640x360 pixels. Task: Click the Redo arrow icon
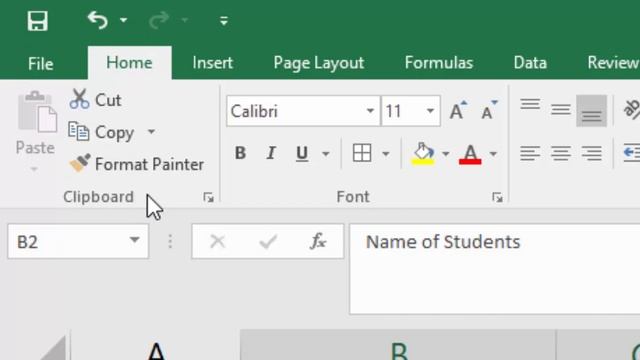(x=159, y=20)
